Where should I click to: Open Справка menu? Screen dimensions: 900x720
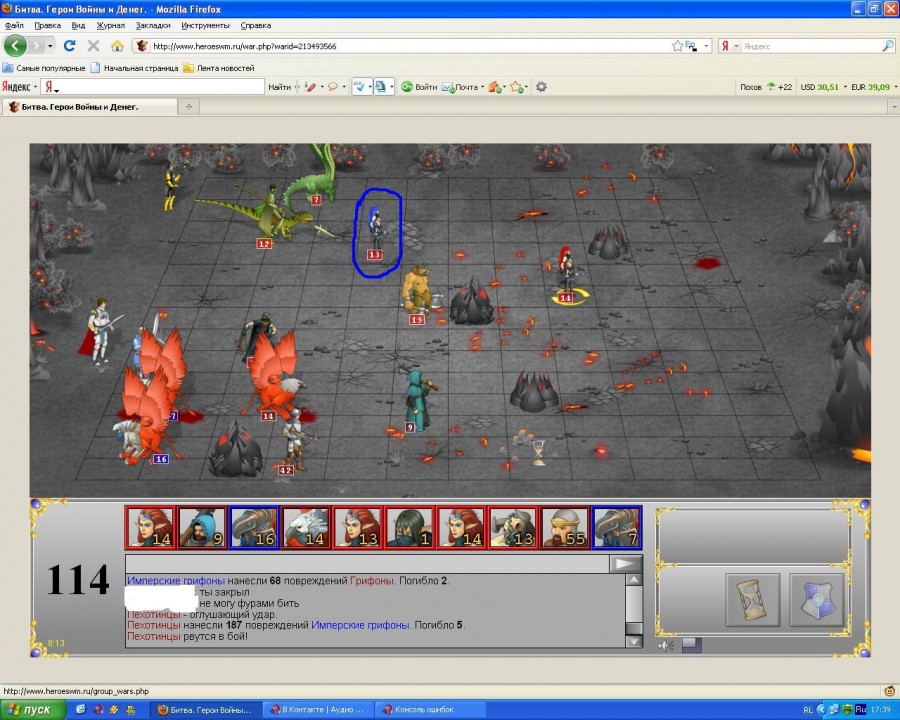[255, 25]
